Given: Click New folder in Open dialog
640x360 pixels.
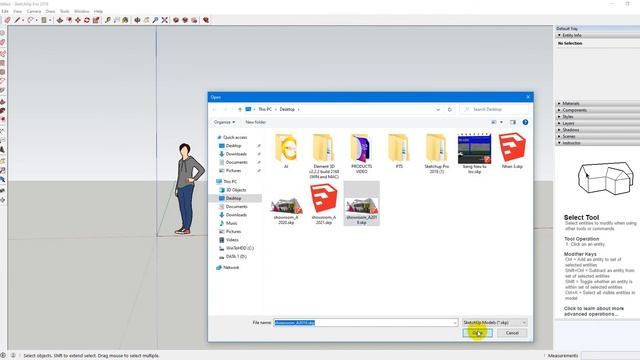Looking at the screenshot, I should coord(256,122).
